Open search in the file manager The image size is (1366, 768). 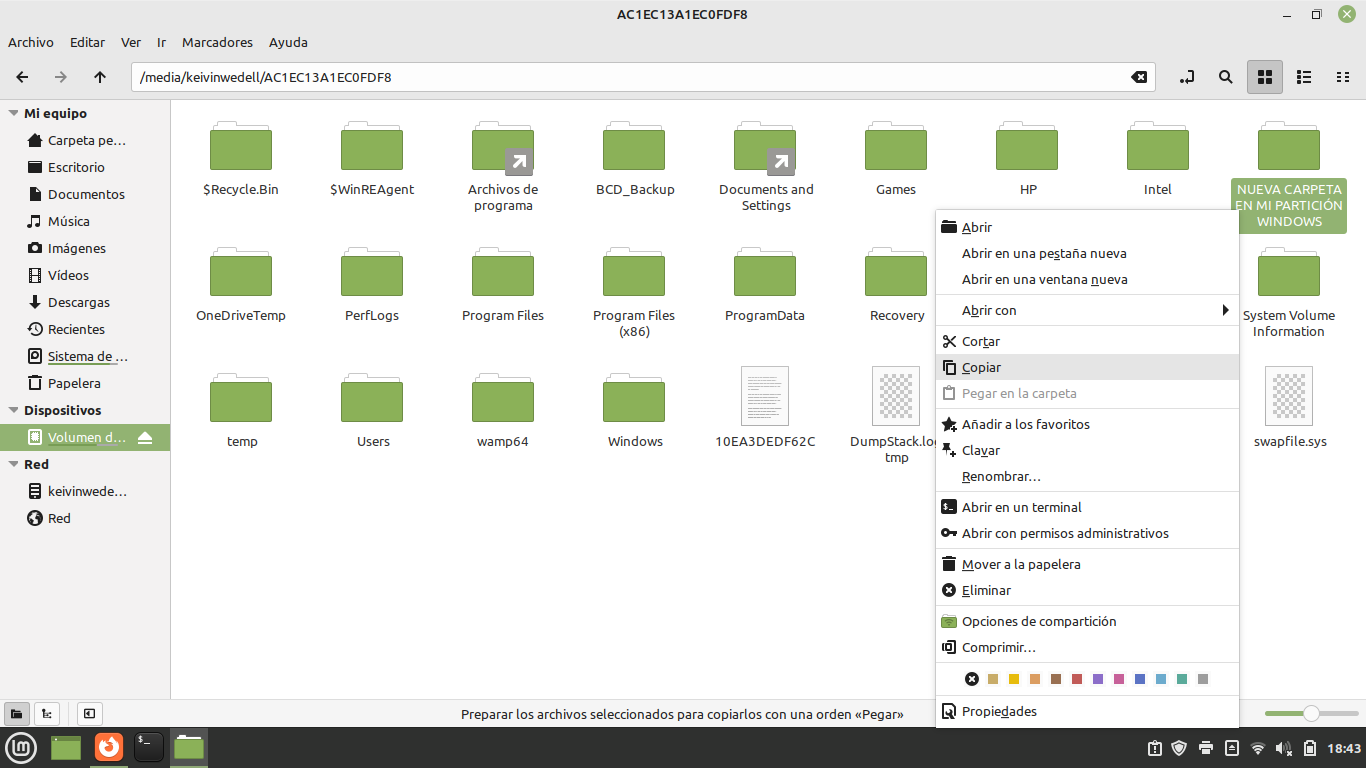click(1225, 77)
